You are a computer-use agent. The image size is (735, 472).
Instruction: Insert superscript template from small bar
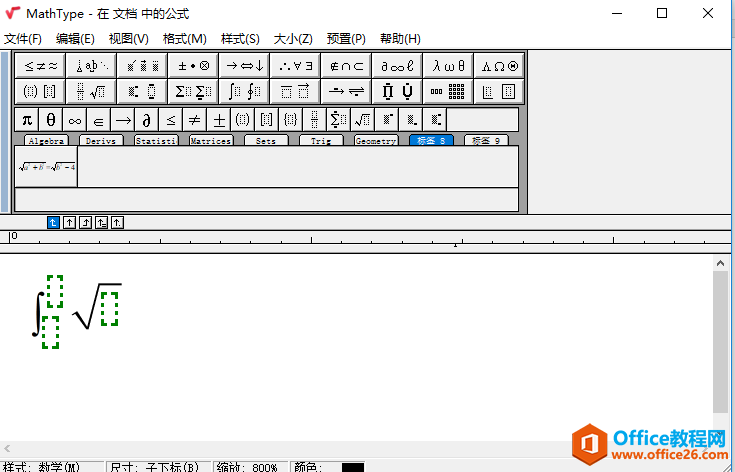pyautogui.click(x=386, y=120)
